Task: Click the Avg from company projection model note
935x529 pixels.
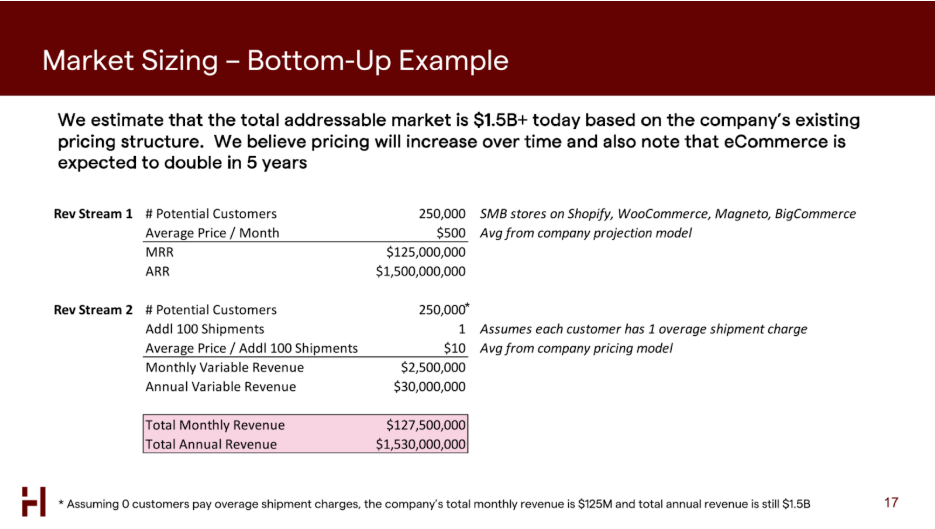Action: click(585, 233)
